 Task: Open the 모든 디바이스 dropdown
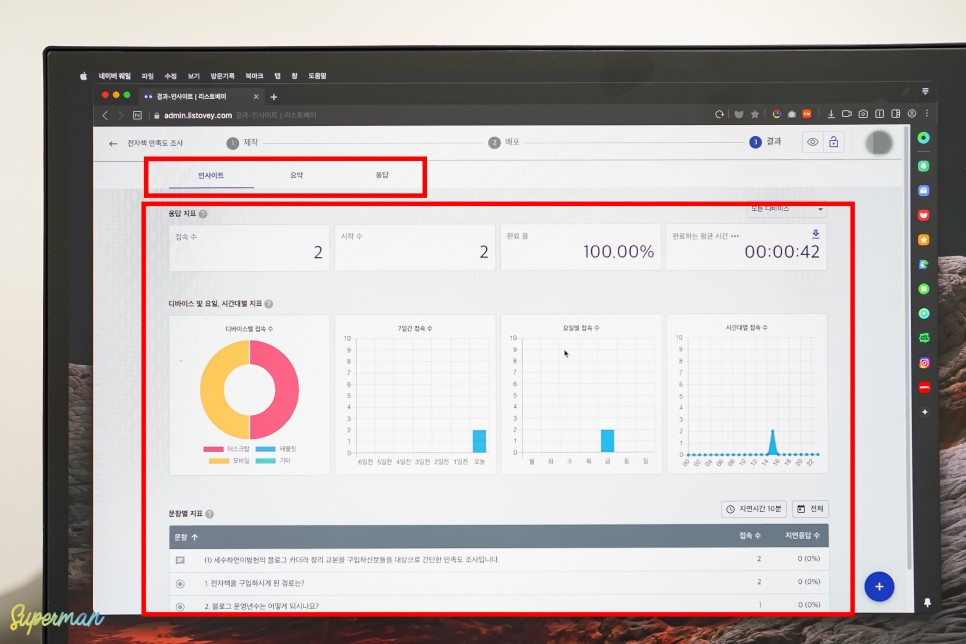tap(786, 210)
